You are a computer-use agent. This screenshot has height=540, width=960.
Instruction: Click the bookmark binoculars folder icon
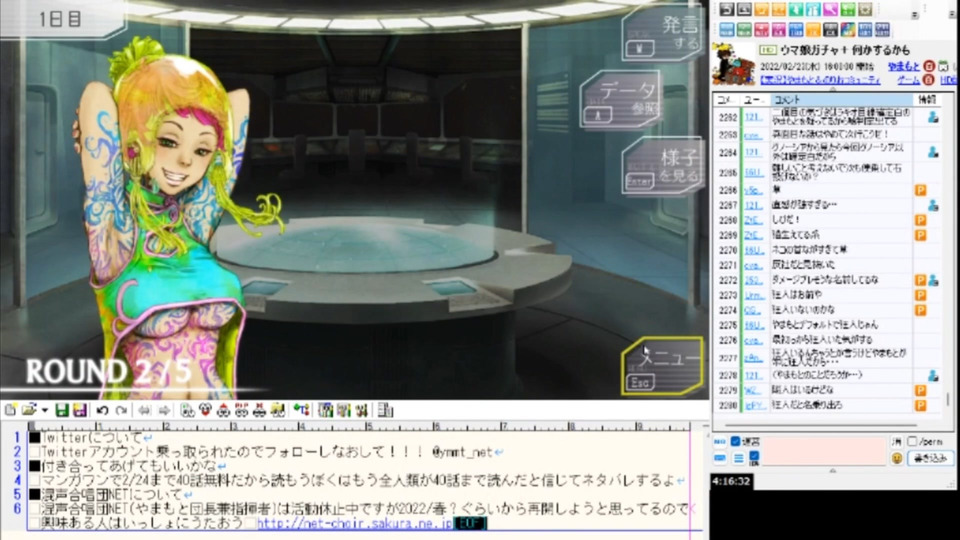[277, 410]
